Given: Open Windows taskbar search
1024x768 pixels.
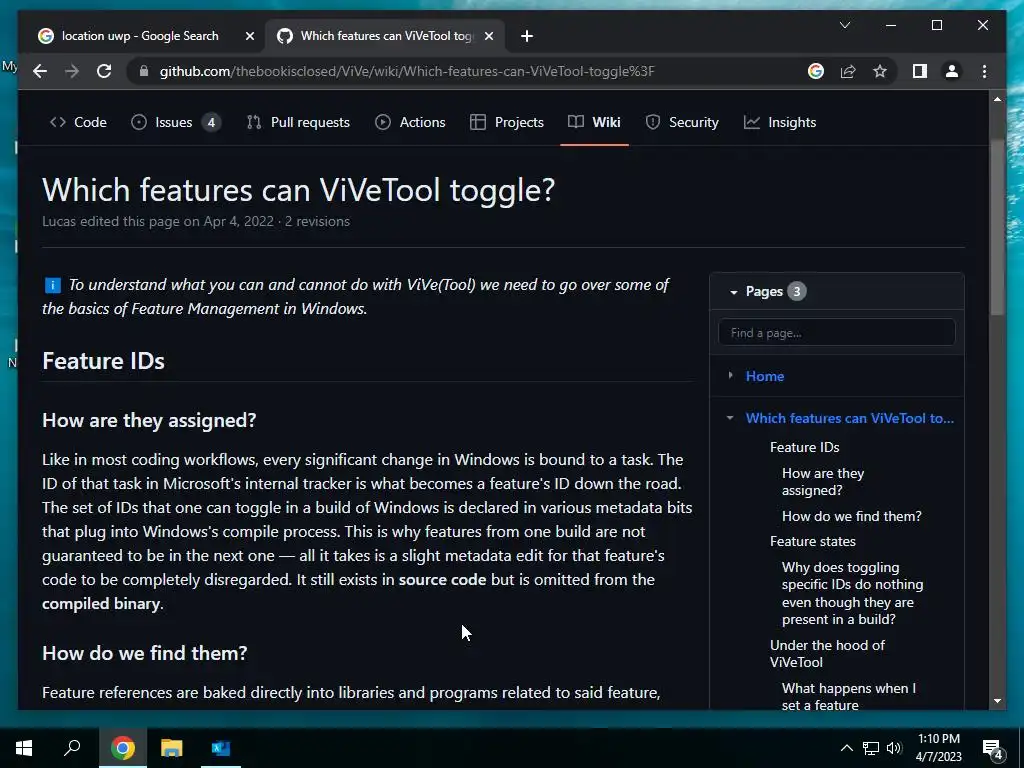Looking at the screenshot, I should point(72,748).
